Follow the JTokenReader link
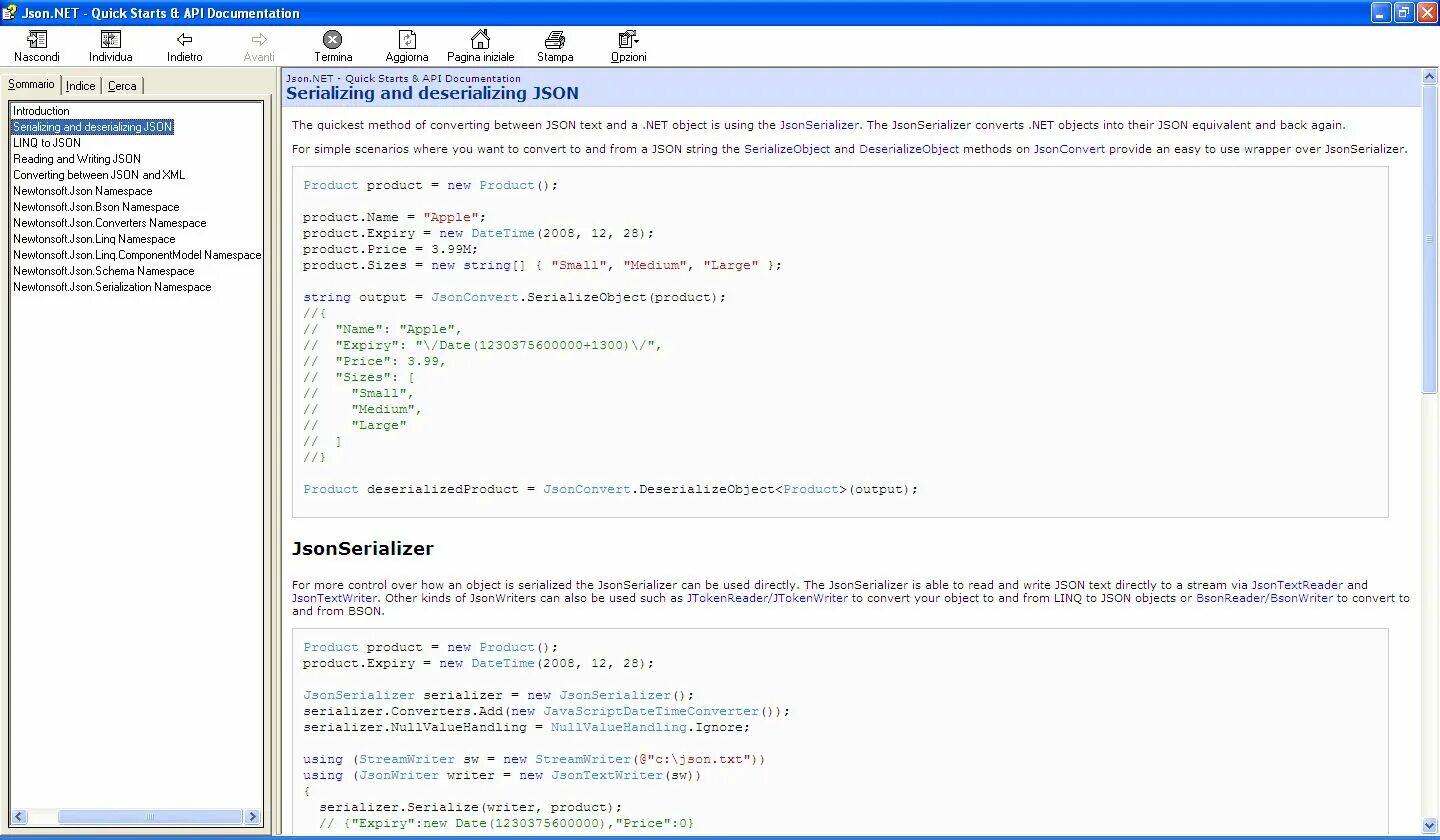 coord(724,598)
